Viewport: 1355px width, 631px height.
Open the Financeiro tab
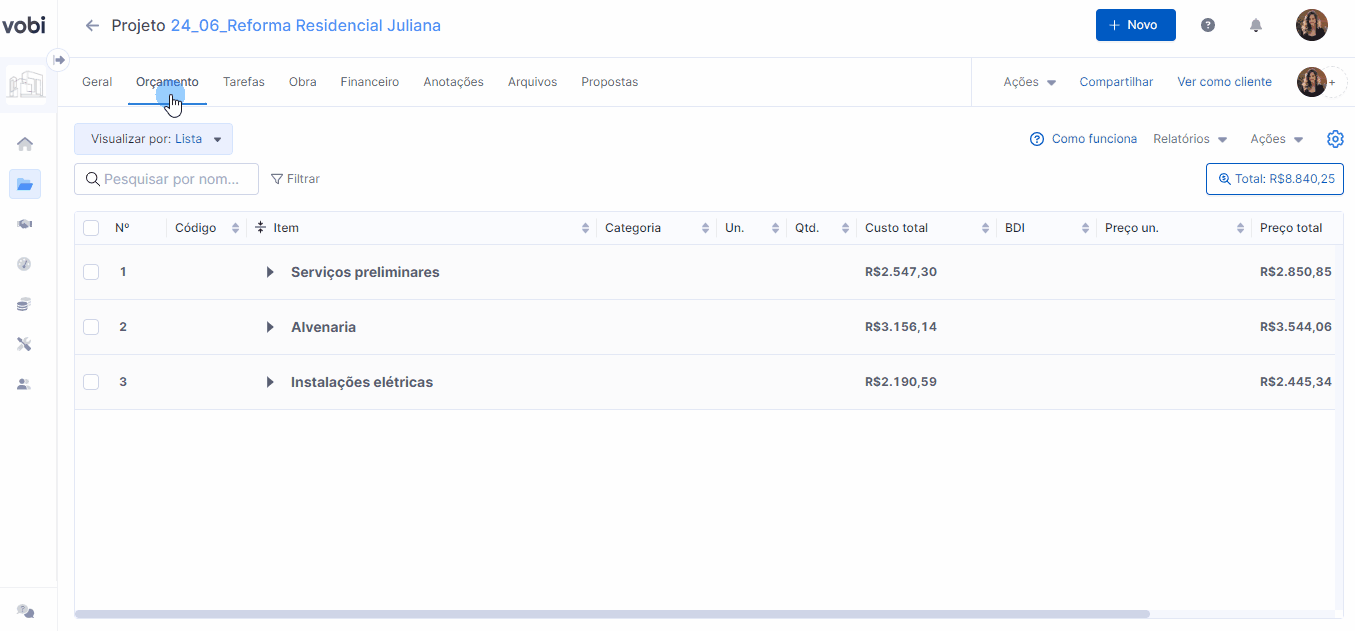pos(370,82)
